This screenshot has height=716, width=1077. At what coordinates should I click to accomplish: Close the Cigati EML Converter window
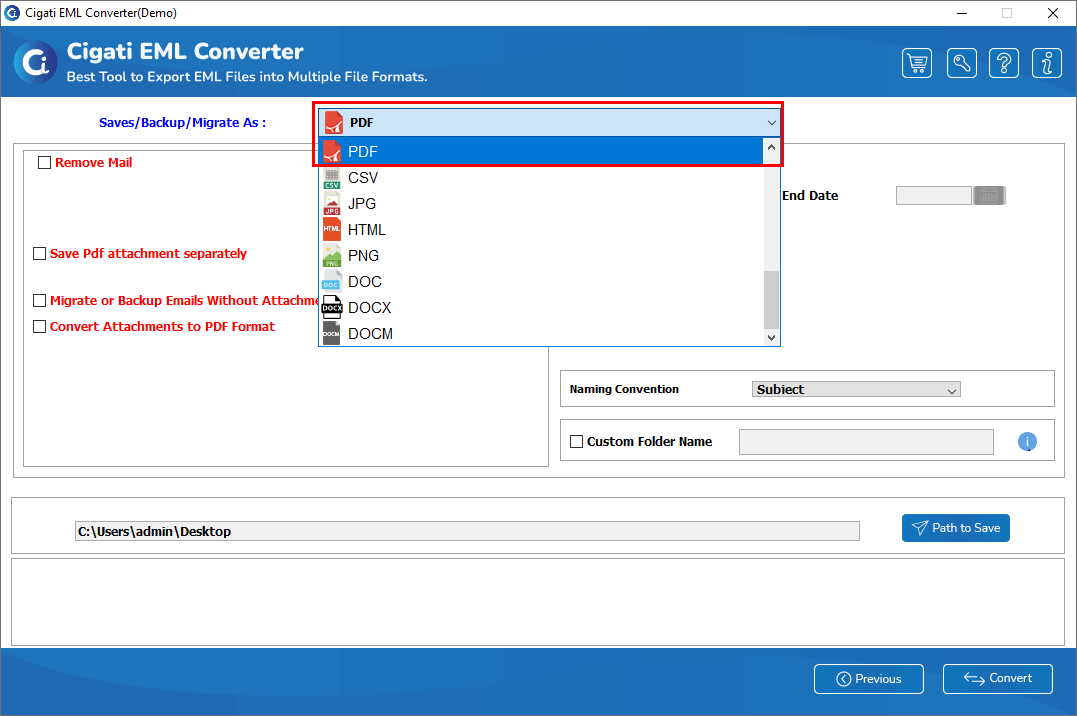coord(1052,13)
